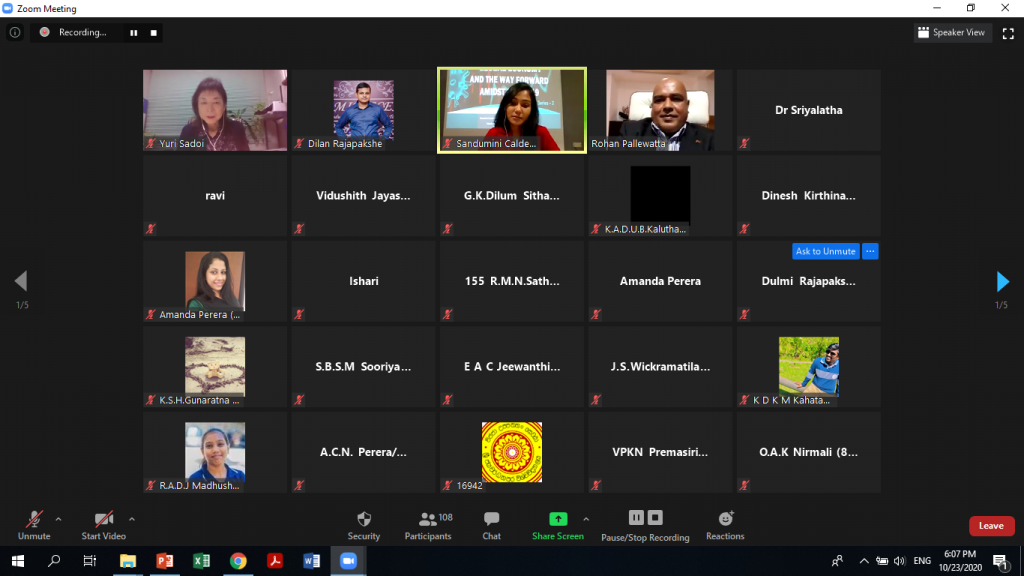Leave the meeting
The image size is (1024, 576).
pyautogui.click(x=990, y=526)
